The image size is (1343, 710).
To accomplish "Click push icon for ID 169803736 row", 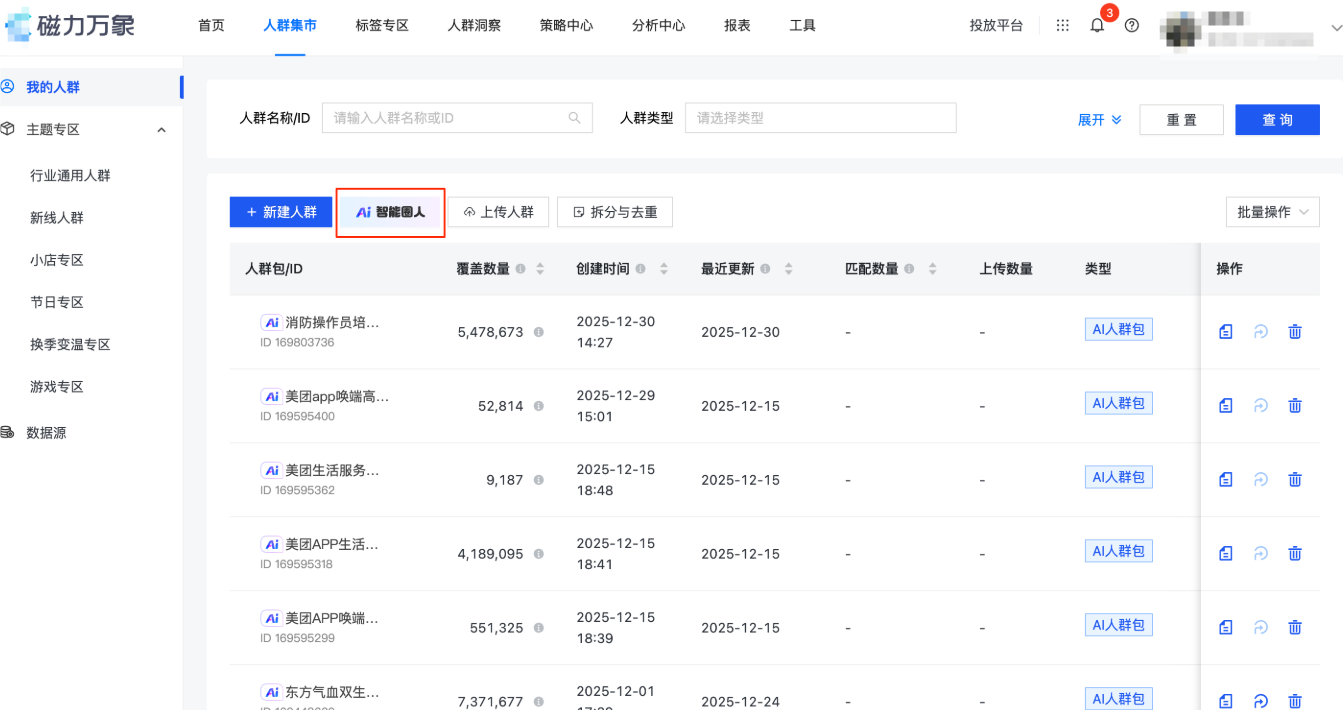I will 1261,332.
